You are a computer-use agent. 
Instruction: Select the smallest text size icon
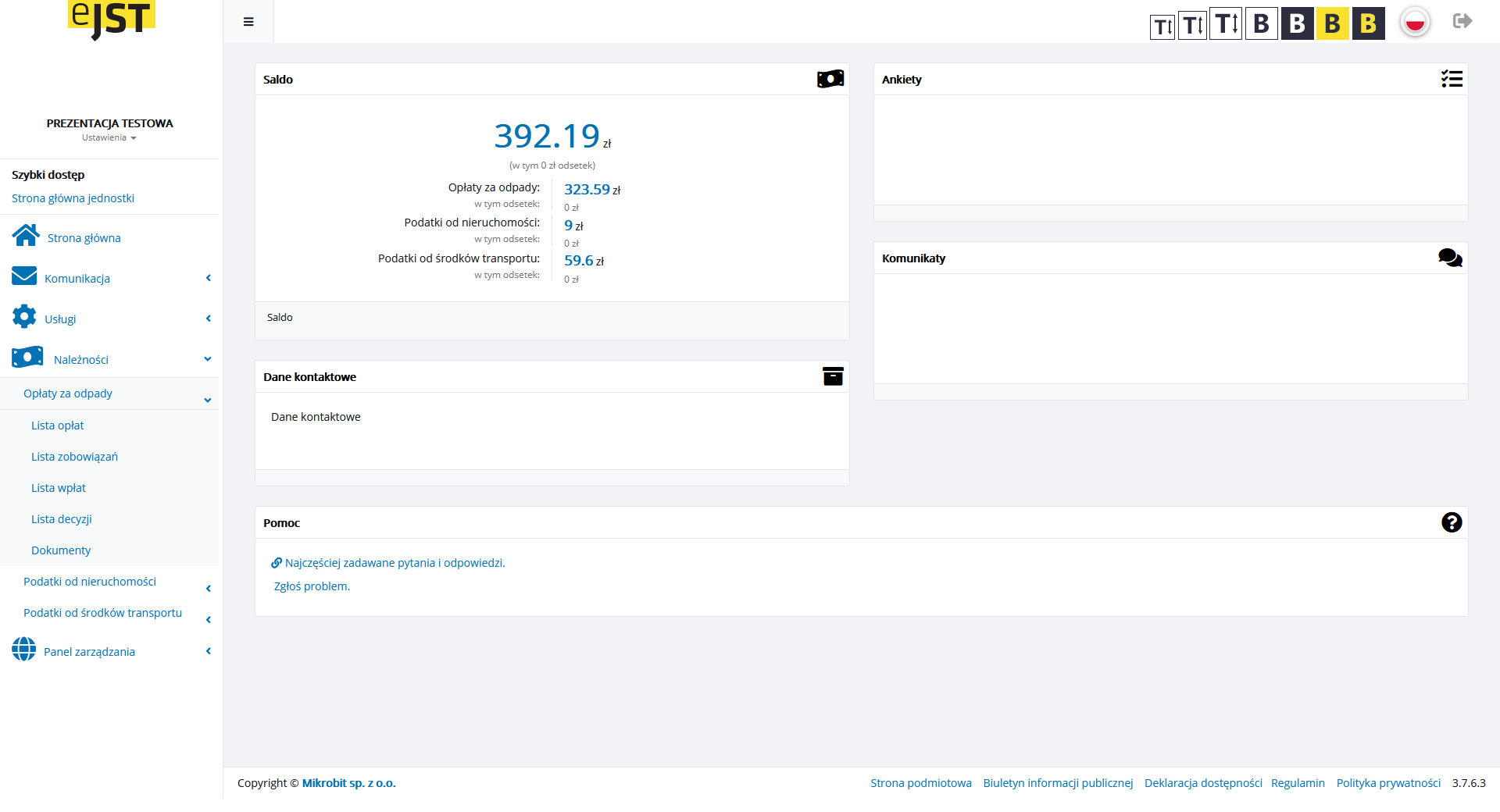1162,27
